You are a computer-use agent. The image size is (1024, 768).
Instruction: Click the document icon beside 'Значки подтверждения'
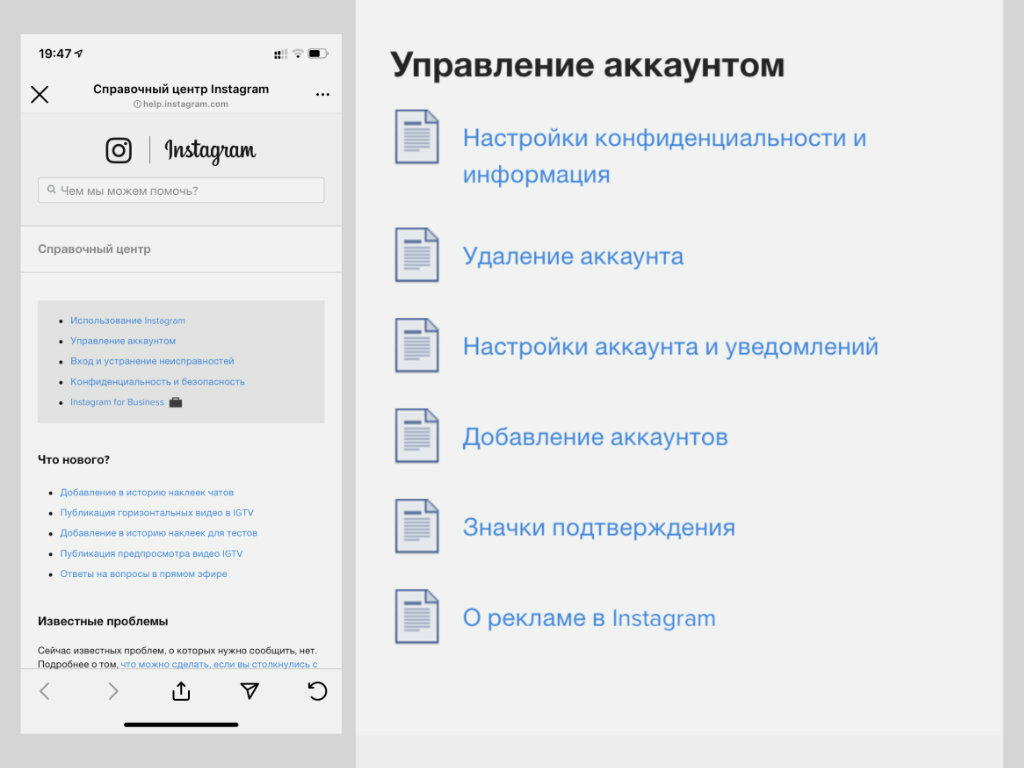coord(417,526)
